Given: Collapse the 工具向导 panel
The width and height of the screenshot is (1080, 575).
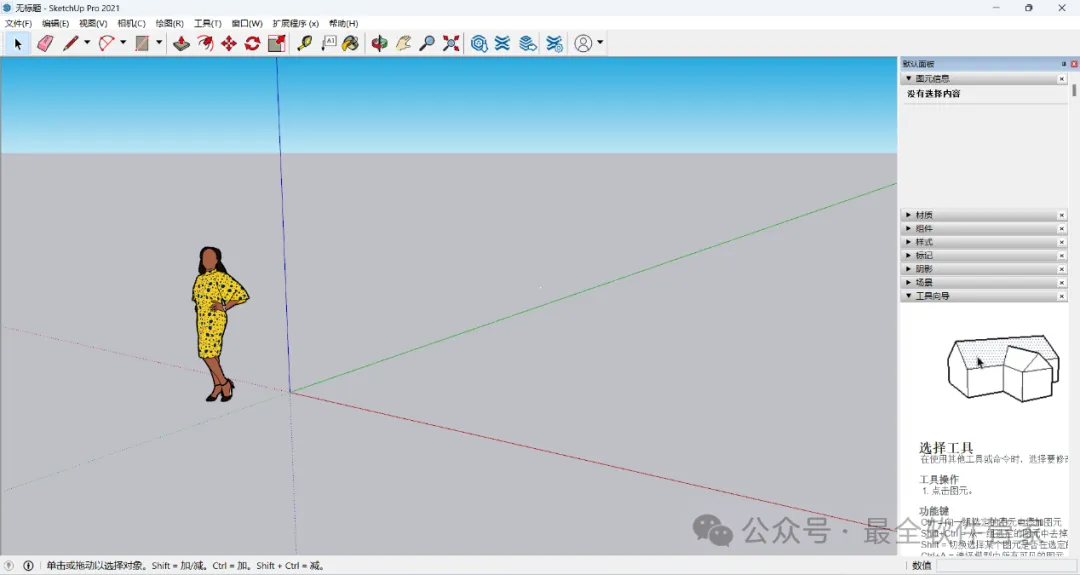Looking at the screenshot, I should pos(908,295).
